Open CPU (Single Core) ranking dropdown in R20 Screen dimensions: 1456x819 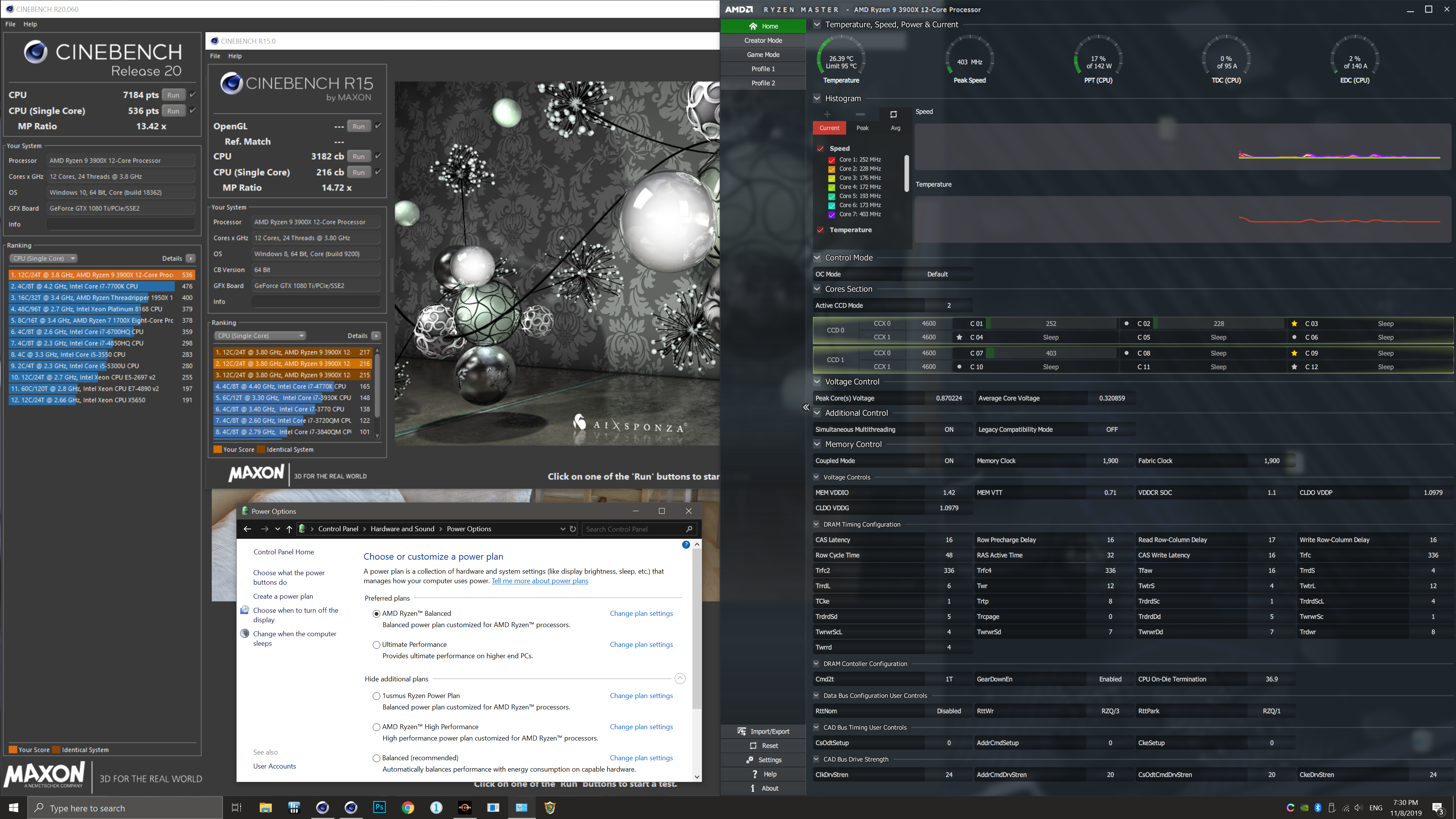44,258
